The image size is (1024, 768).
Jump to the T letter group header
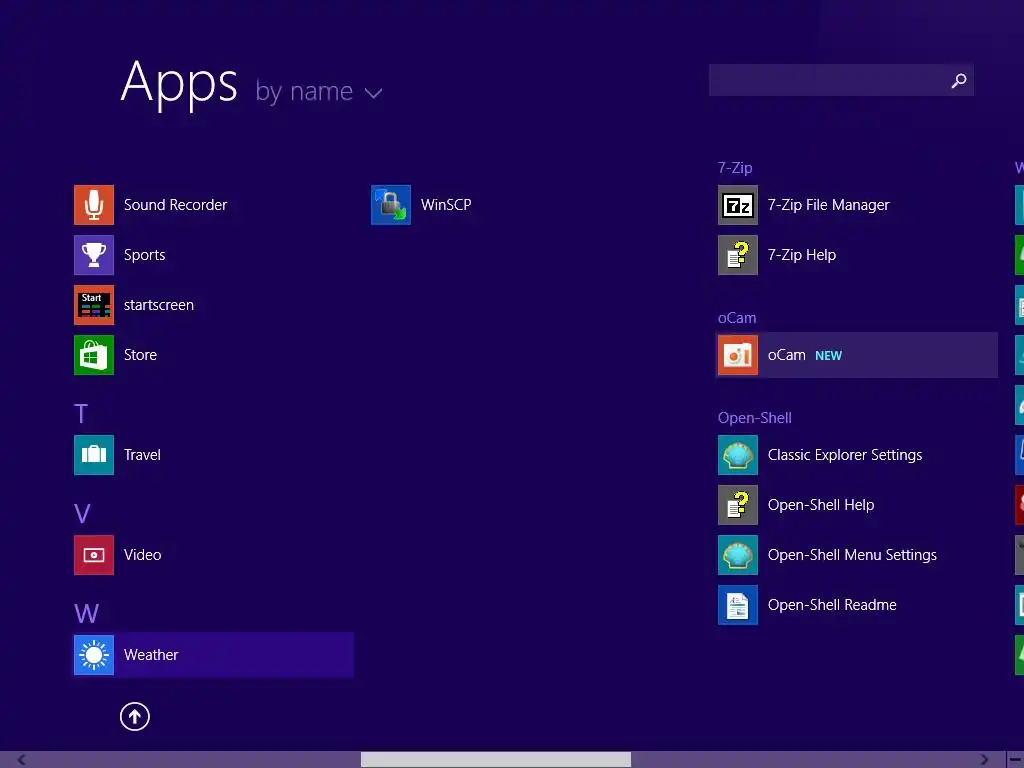(80, 413)
